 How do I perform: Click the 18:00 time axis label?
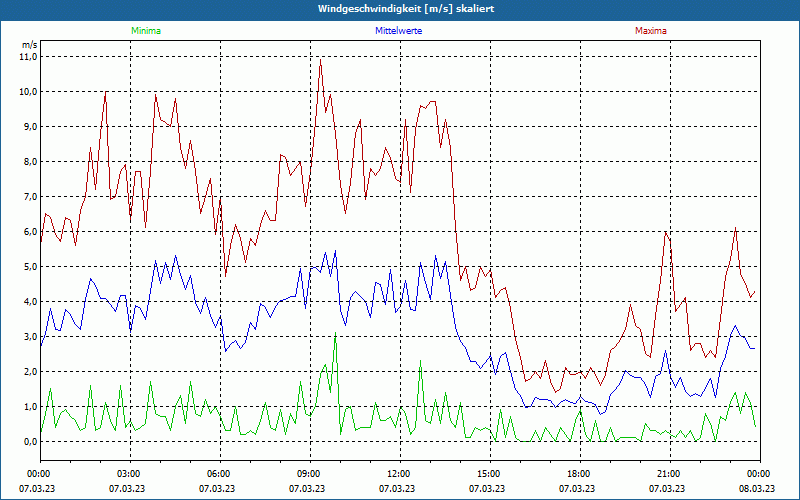coord(578,474)
